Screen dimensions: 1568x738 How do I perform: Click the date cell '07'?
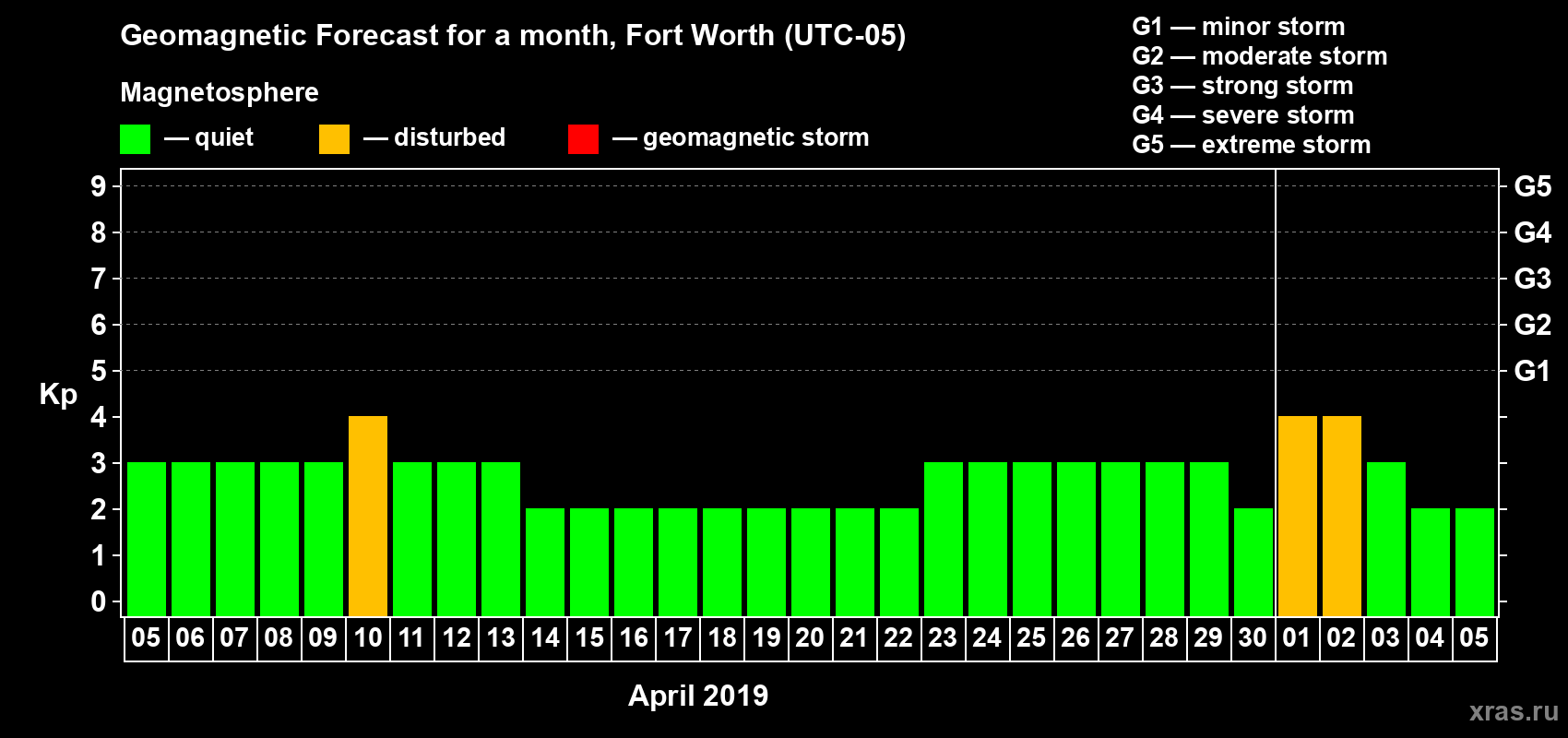235,638
